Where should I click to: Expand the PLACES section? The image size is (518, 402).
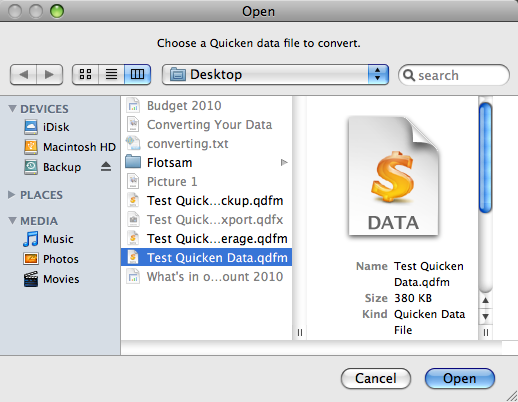pos(12,195)
